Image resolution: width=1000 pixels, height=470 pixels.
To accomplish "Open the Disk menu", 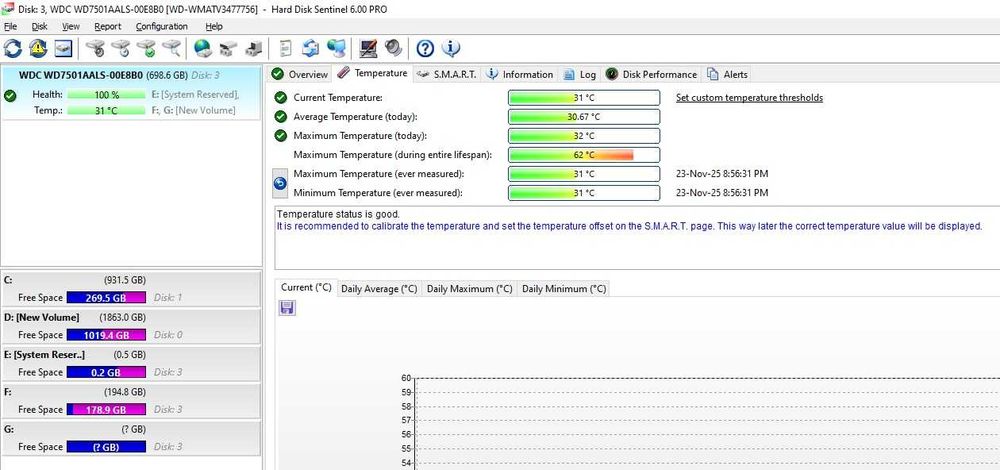I will [40, 26].
